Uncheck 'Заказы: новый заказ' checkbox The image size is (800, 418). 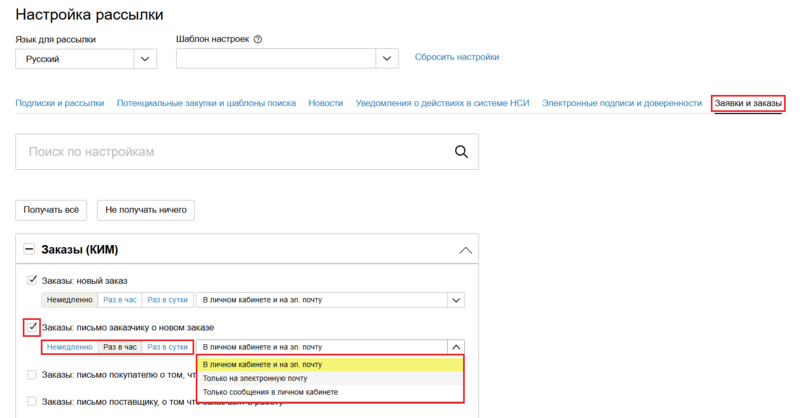(x=32, y=280)
